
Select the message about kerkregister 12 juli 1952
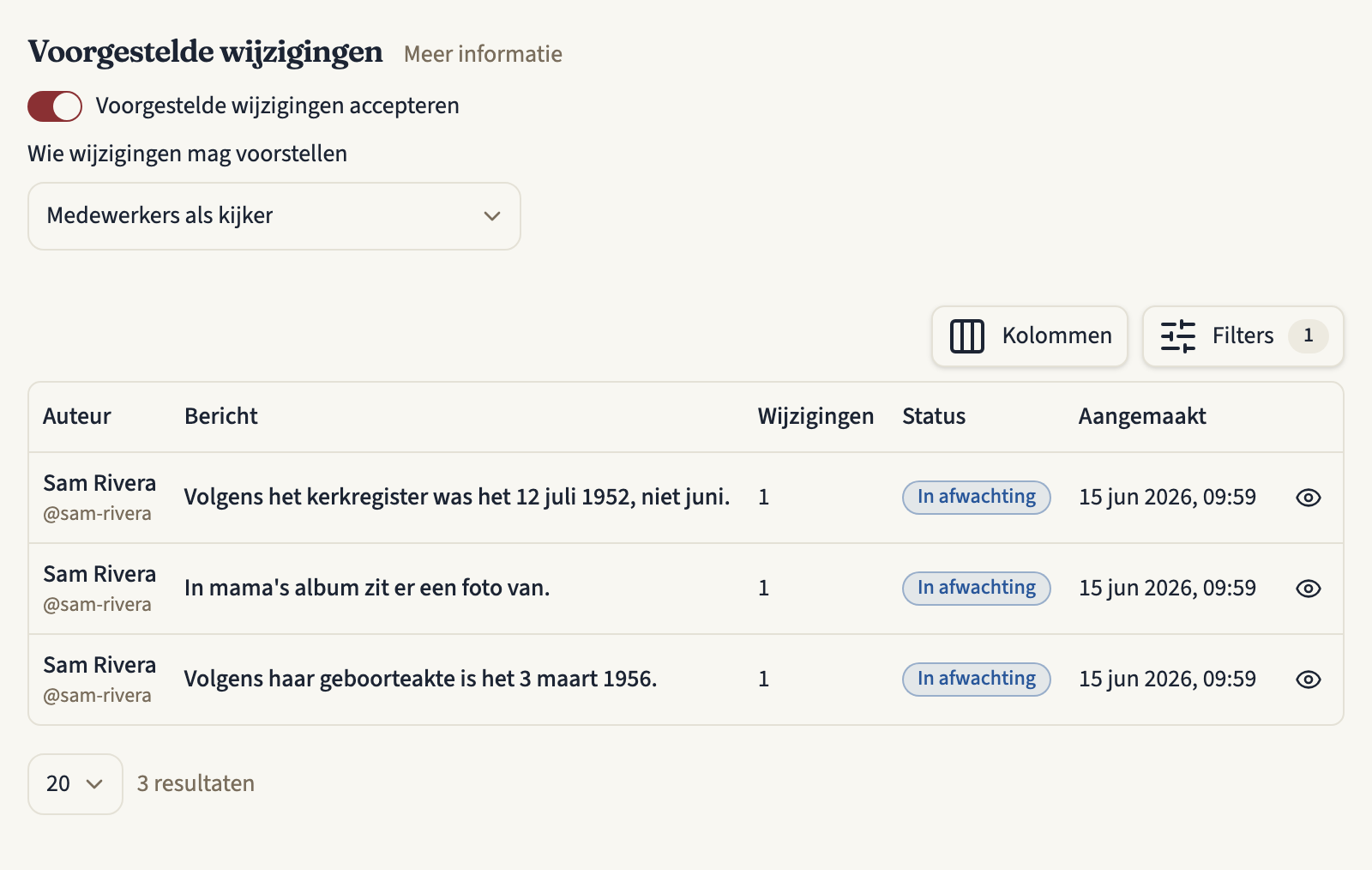[457, 498]
